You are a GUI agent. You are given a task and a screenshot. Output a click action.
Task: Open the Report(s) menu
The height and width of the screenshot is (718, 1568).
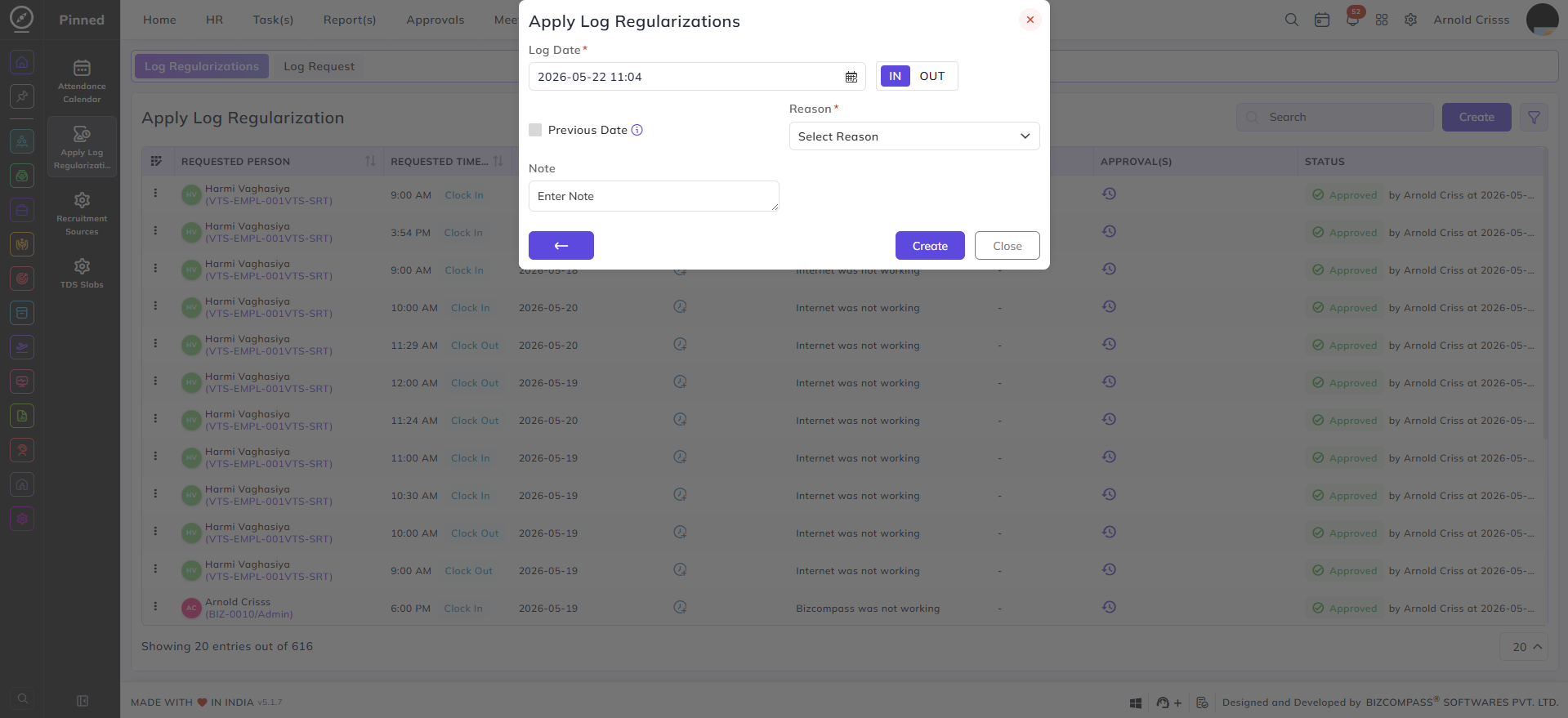pos(350,20)
